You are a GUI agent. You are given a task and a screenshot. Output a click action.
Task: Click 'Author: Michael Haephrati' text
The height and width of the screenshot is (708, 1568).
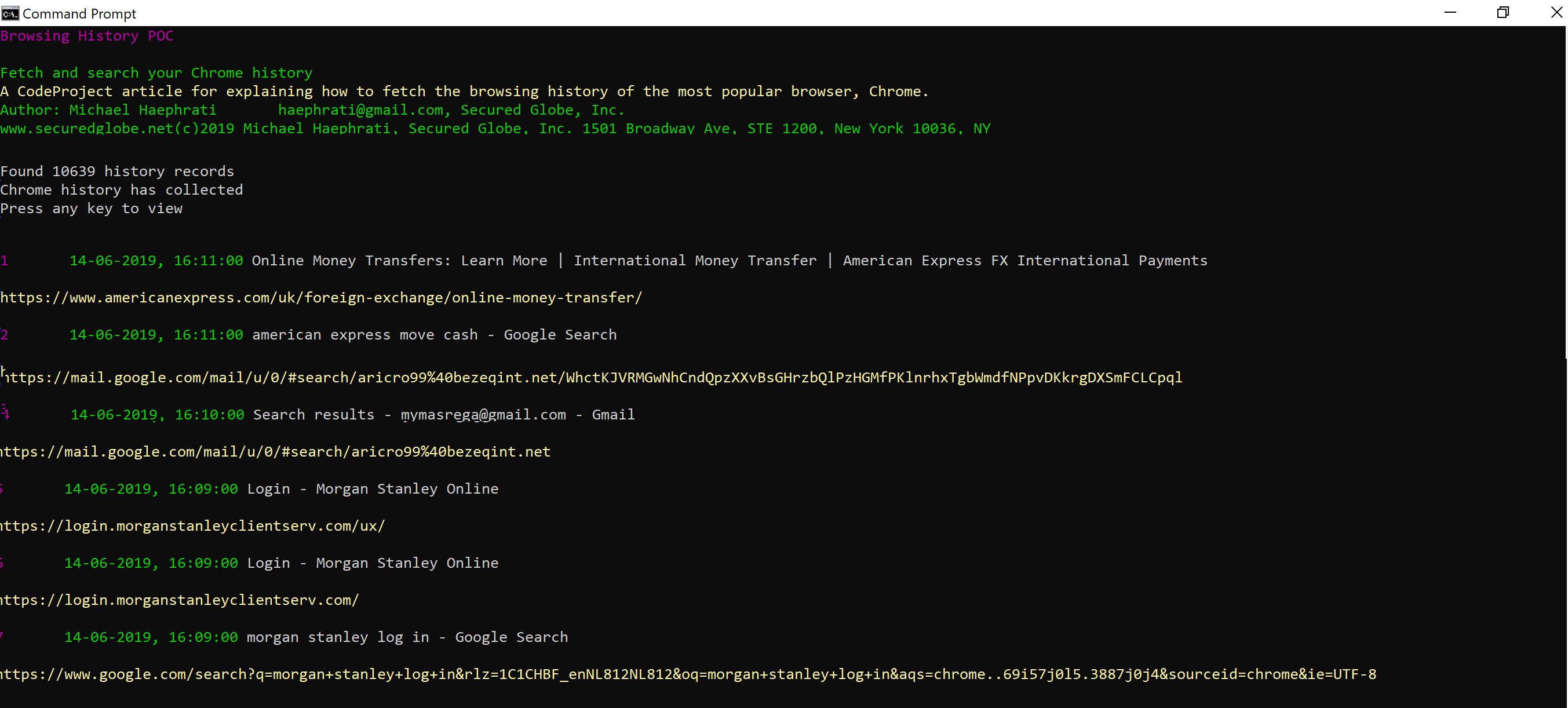pyautogui.click(x=108, y=110)
